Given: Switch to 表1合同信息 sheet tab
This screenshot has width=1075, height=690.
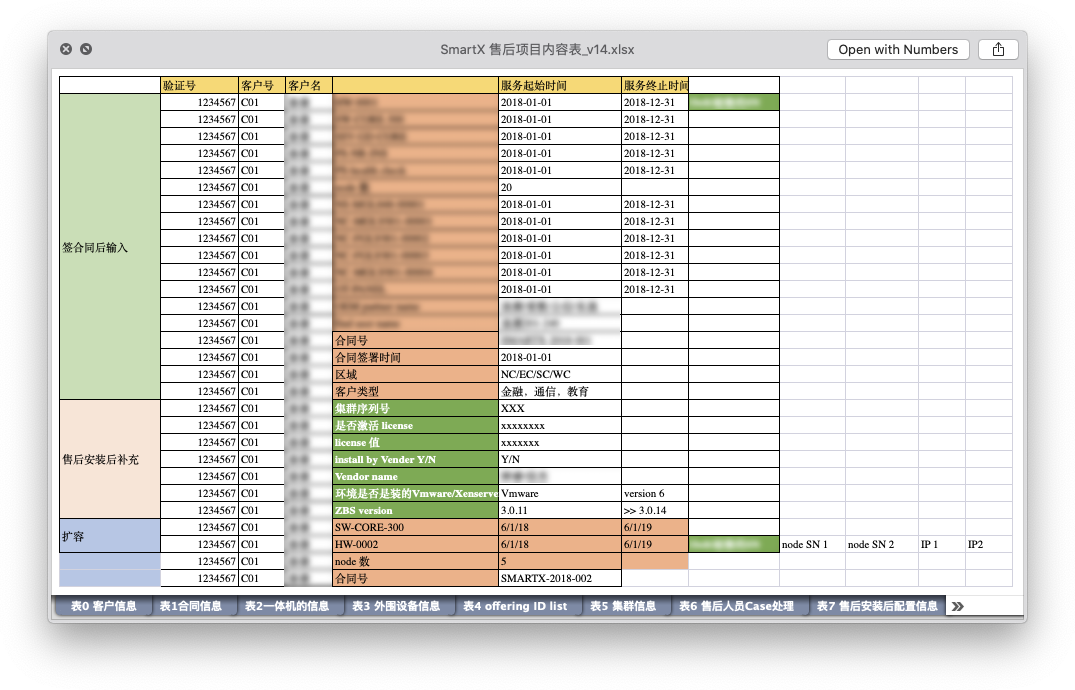Looking at the screenshot, I should [191, 606].
